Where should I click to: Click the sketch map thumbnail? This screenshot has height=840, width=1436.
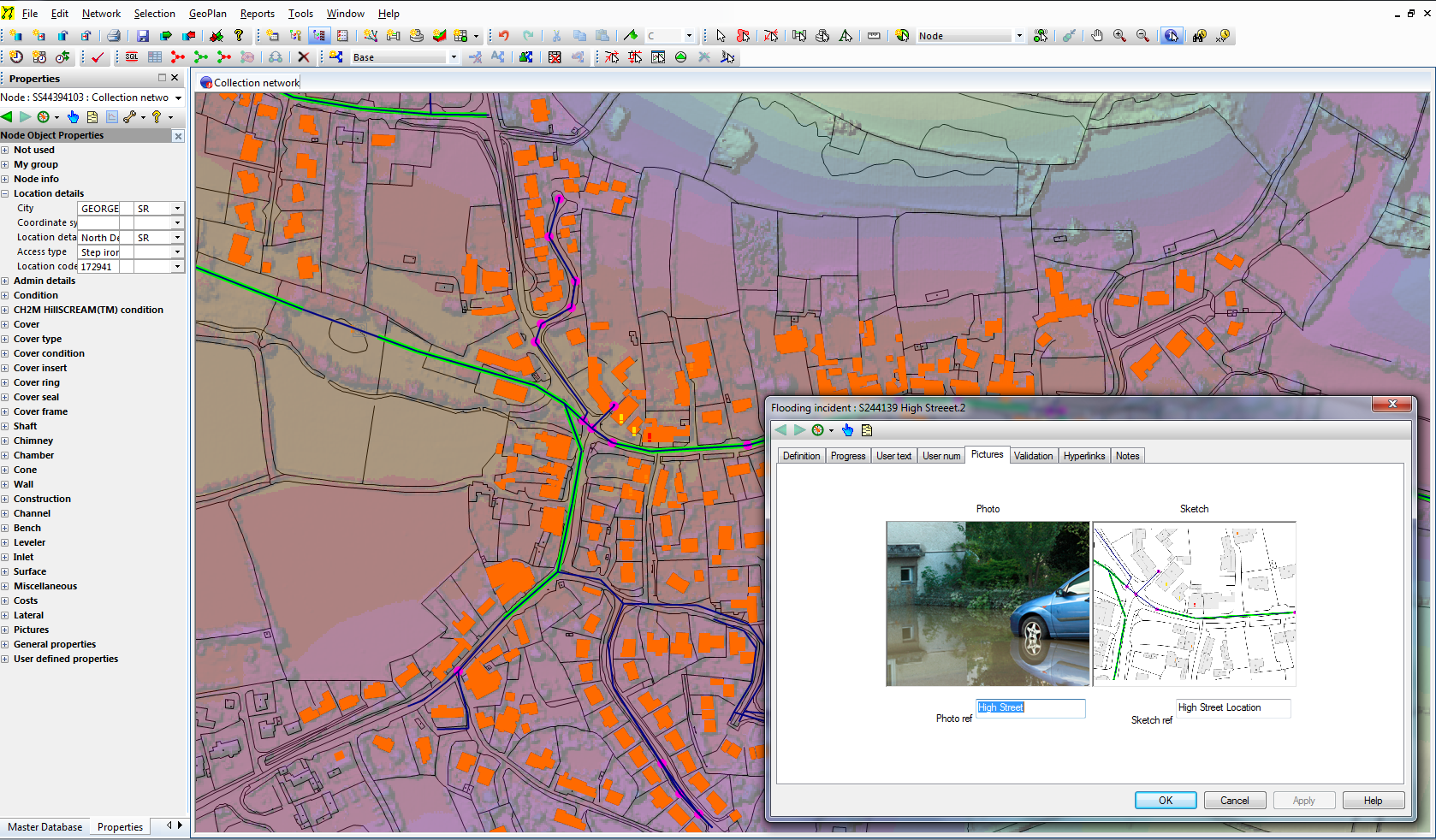tap(1195, 604)
